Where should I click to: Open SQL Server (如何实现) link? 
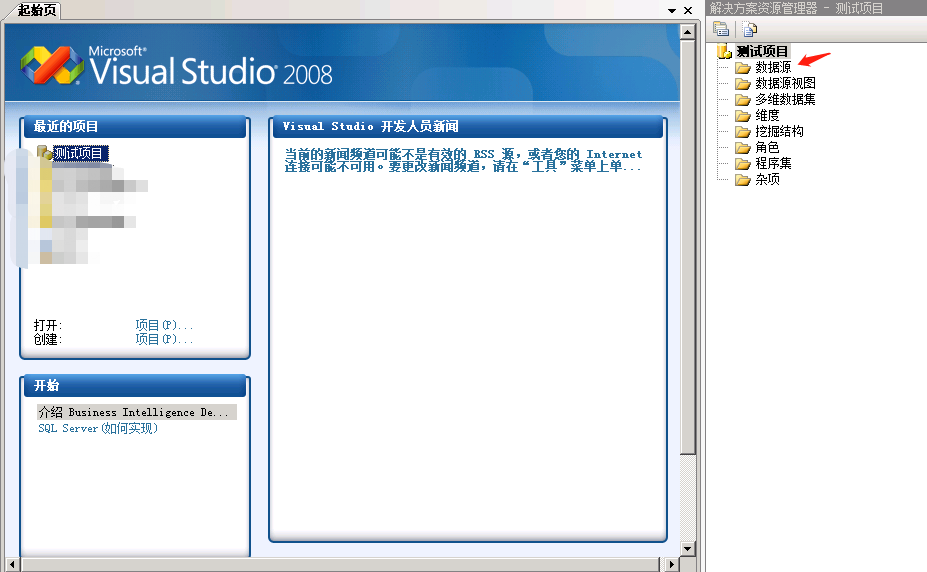click(x=98, y=428)
